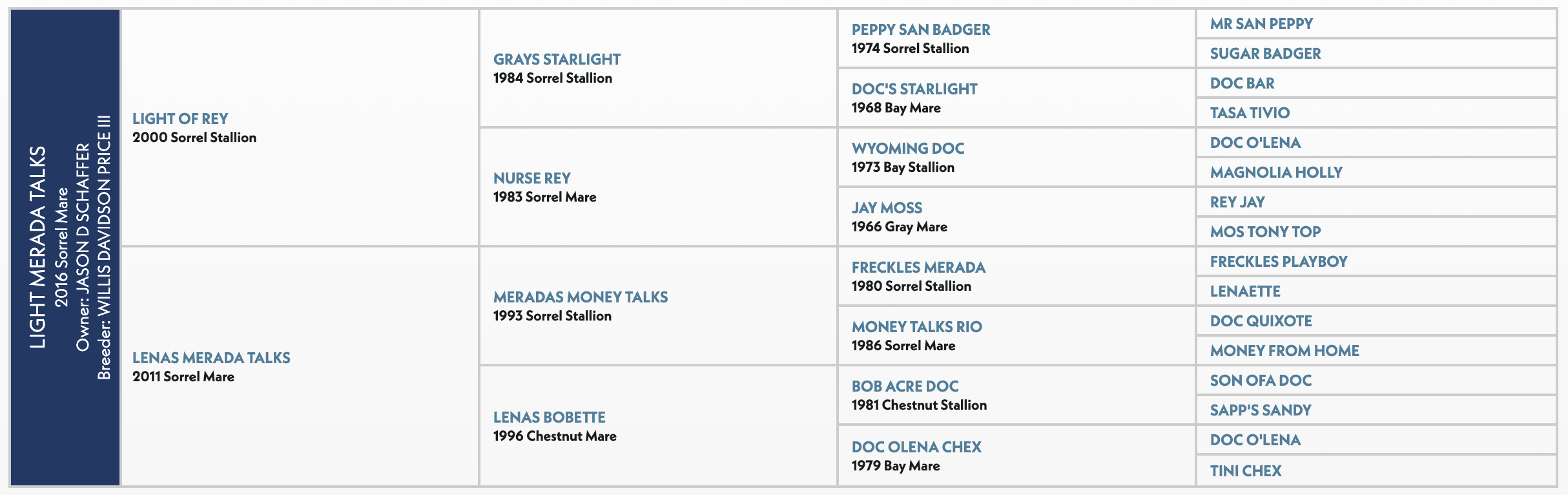Click the LENAS MERADA TALKS link
The width and height of the screenshot is (1568, 495).
click(x=211, y=358)
